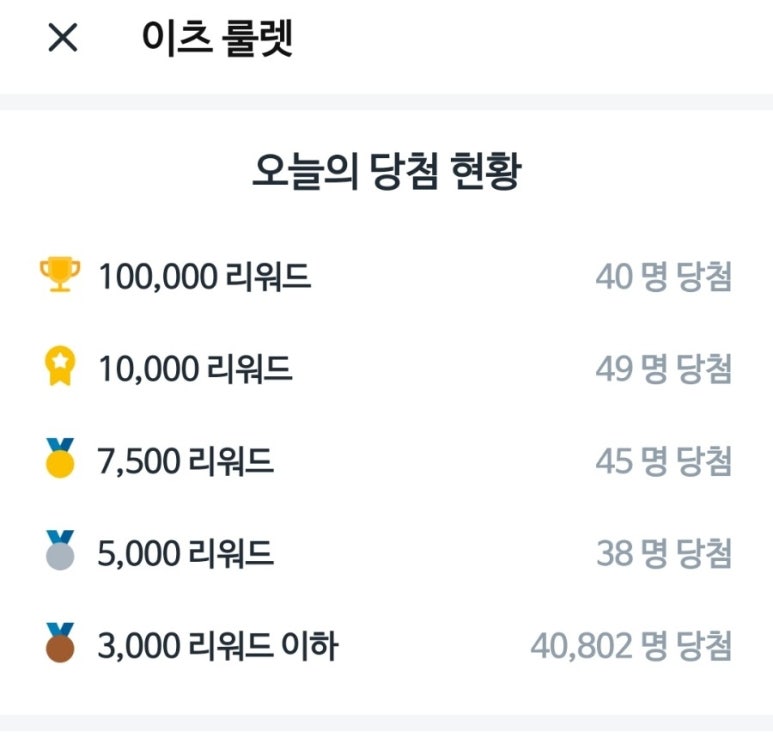Tap the silver medal icon
Image resolution: width=773 pixels, height=750 pixels.
pyautogui.click(x=59, y=552)
